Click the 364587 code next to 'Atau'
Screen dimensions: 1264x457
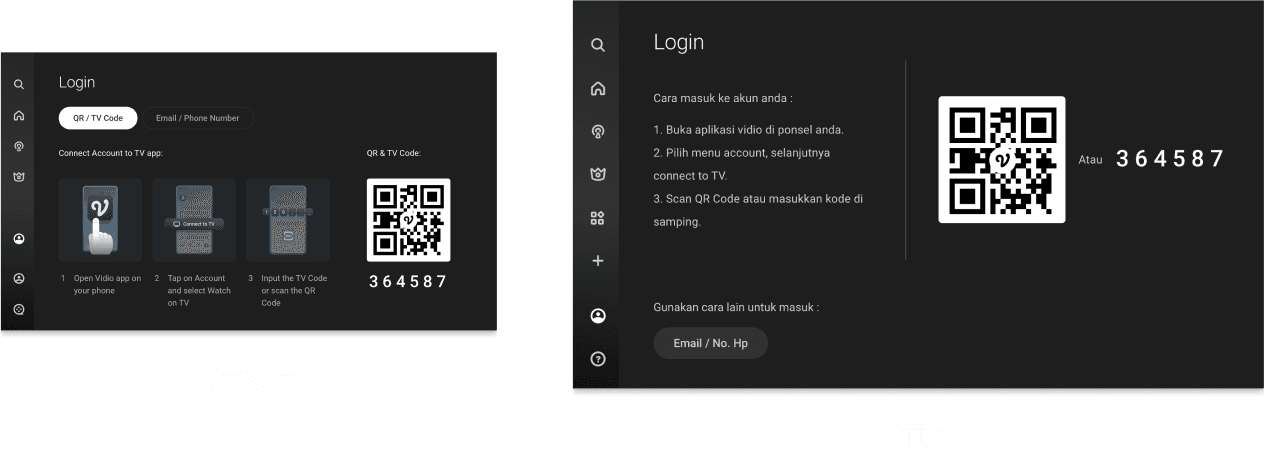[x=1170, y=158]
